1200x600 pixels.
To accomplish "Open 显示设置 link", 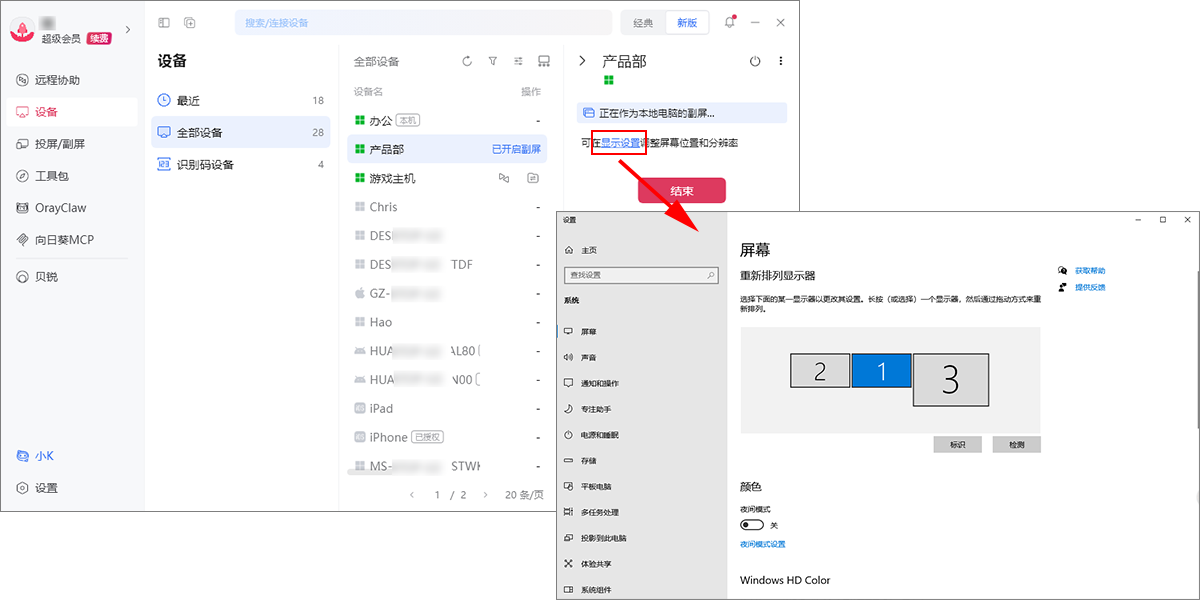I will pos(620,143).
